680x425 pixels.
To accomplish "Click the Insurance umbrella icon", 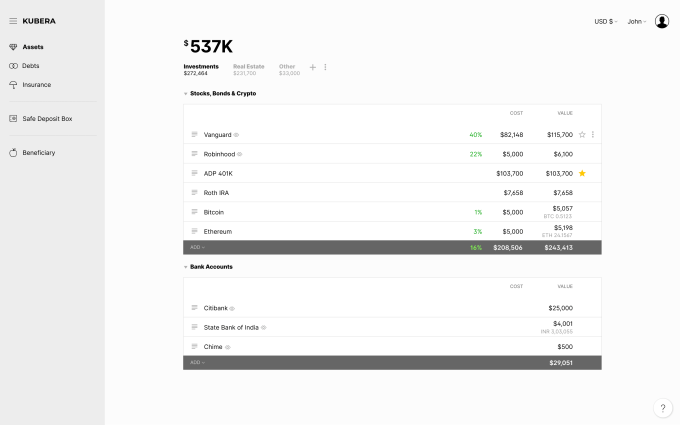I will pyautogui.click(x=13, y=85).
